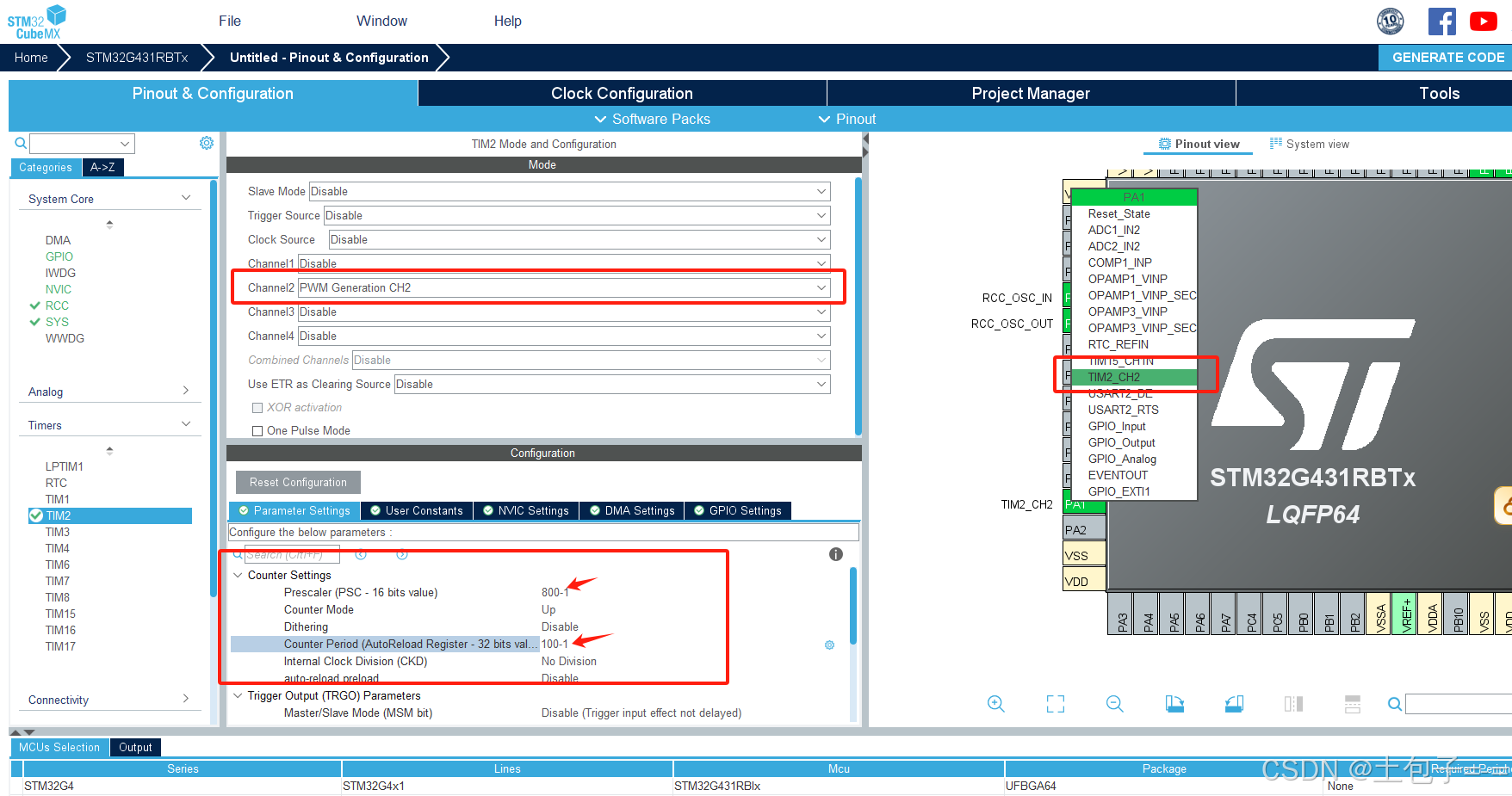Select GPIO_Output in the PA1 pin menu
The height and width of the screenshot is (796, 1512).
(1121, 442)
